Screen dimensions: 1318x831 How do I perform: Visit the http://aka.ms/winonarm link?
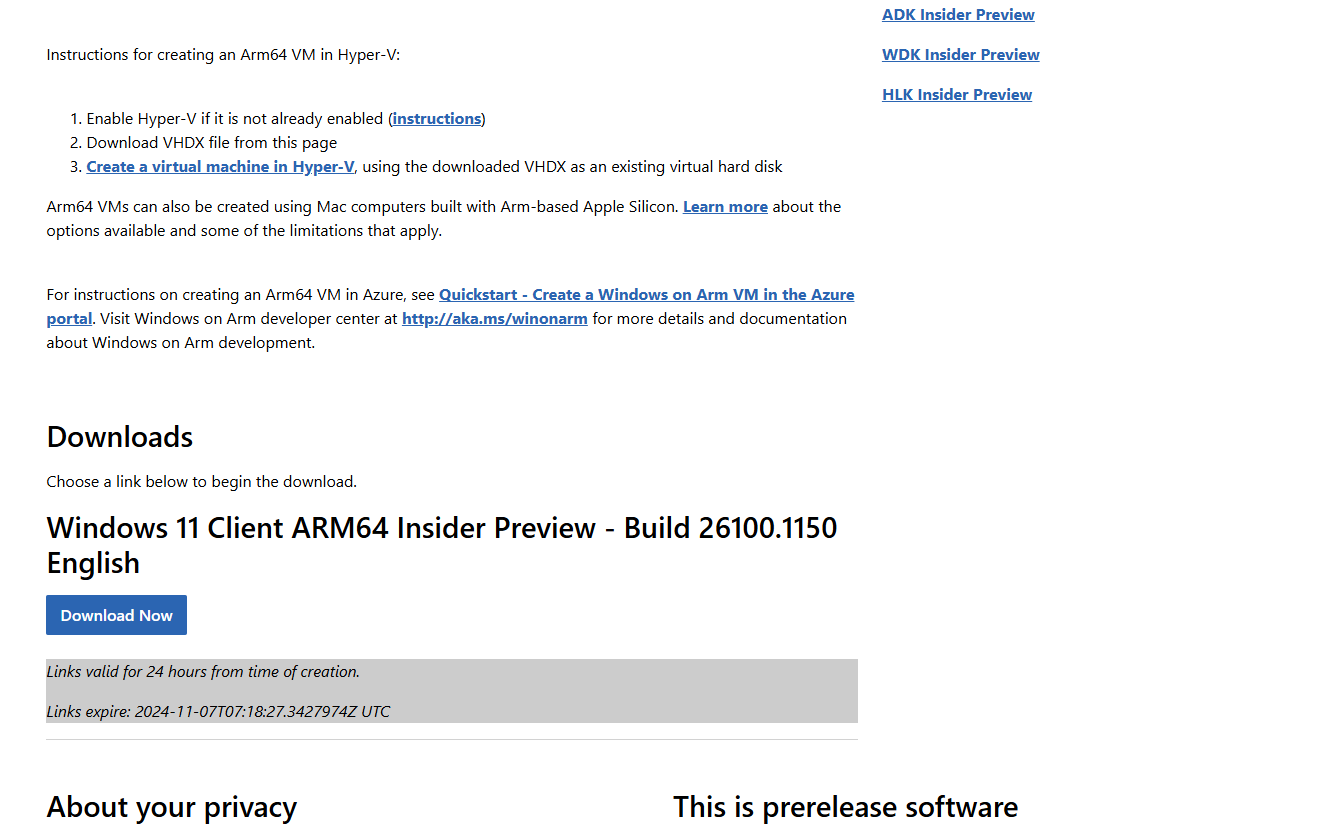[494, 319]
